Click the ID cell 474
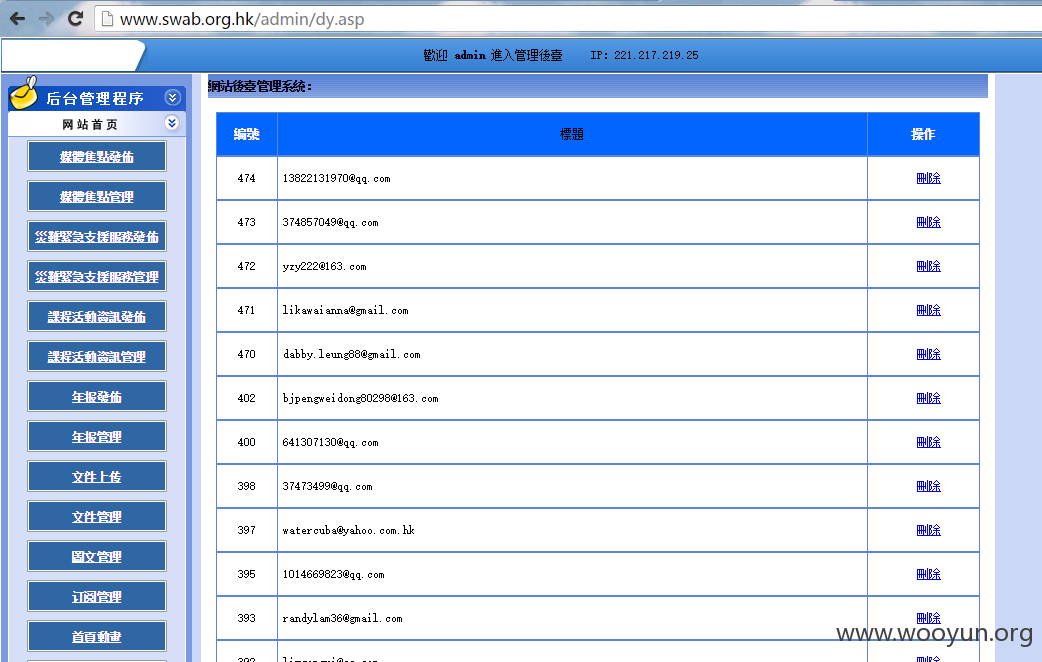The image size is (1042, 662). [247, 178]
